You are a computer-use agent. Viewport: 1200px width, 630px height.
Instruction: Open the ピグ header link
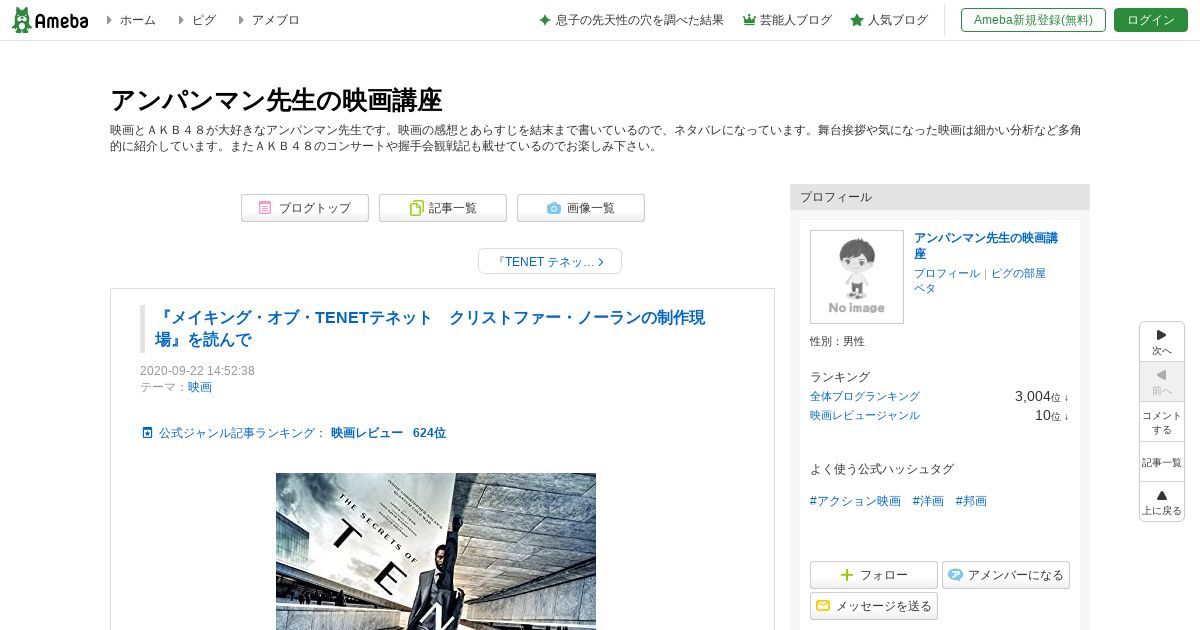pos(203,20)
